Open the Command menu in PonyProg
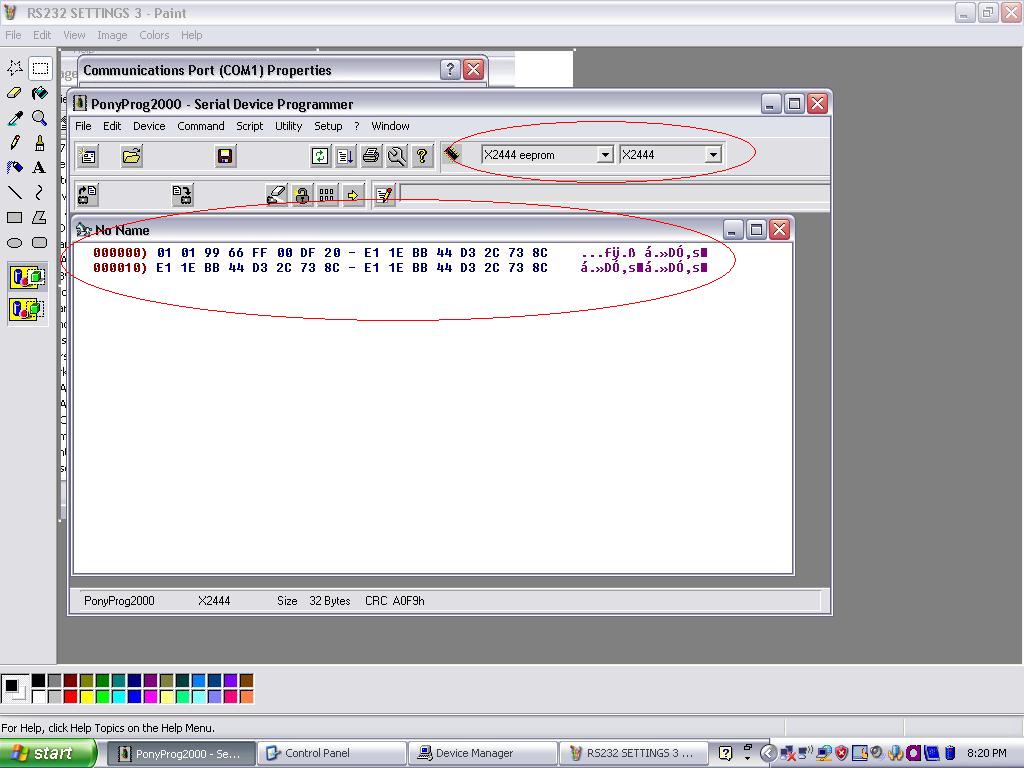This screenshot has width=1024, height=768. pyautogui.click(x=200, y=126)
